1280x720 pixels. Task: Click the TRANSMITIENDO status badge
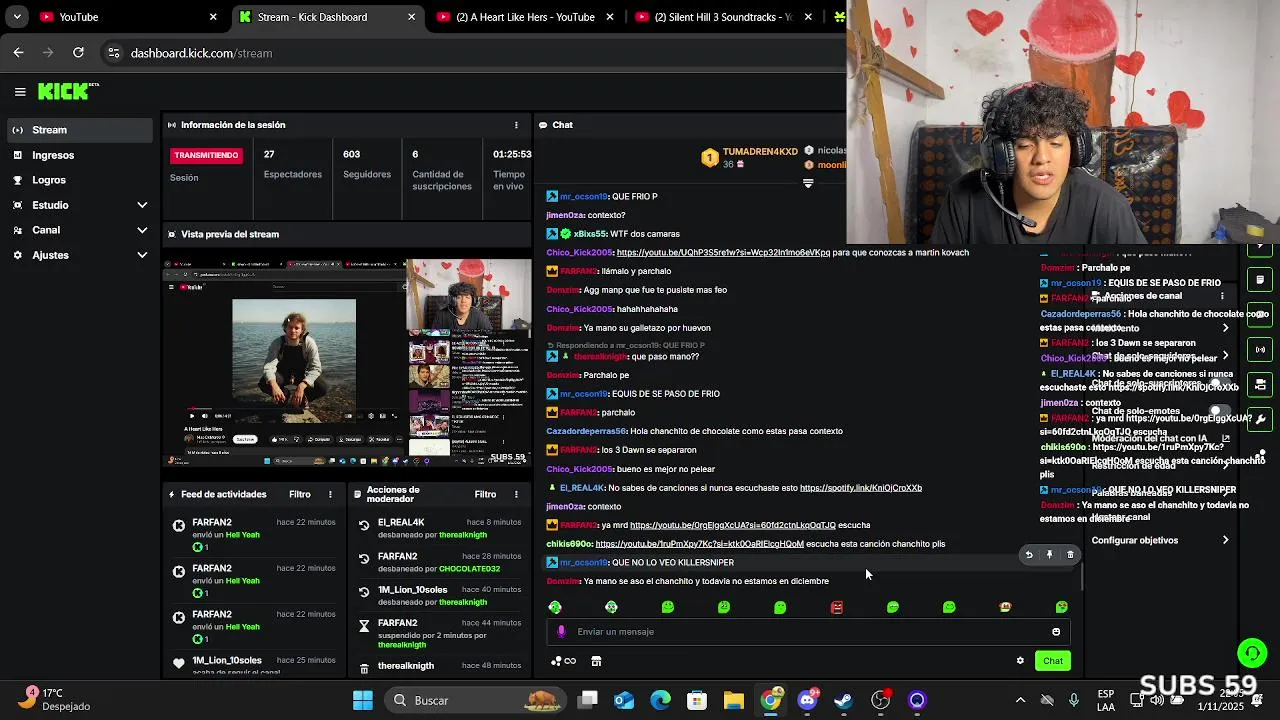(206, 155)
